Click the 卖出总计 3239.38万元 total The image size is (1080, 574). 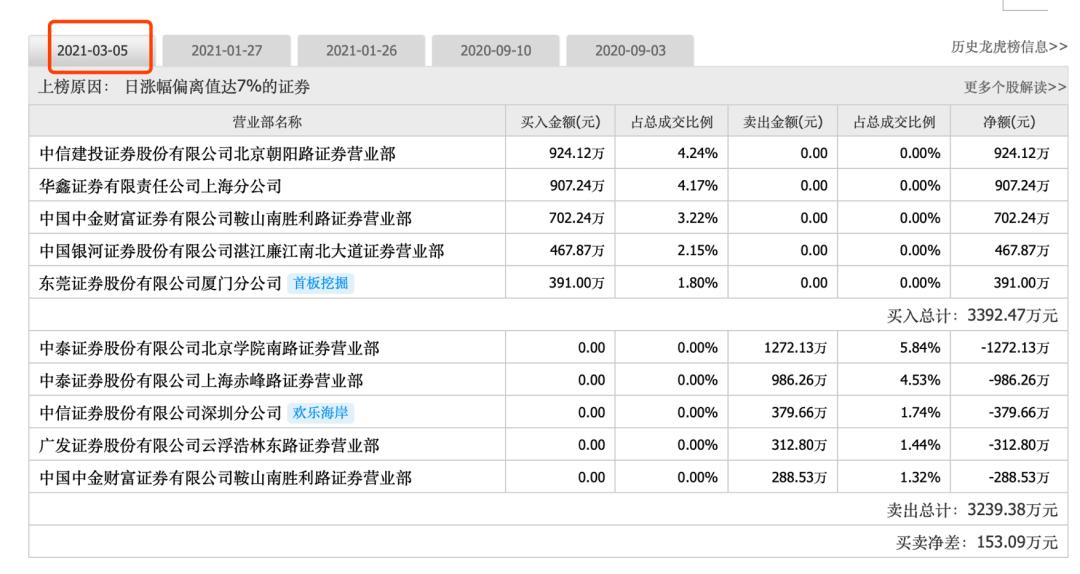pos(972,509)
